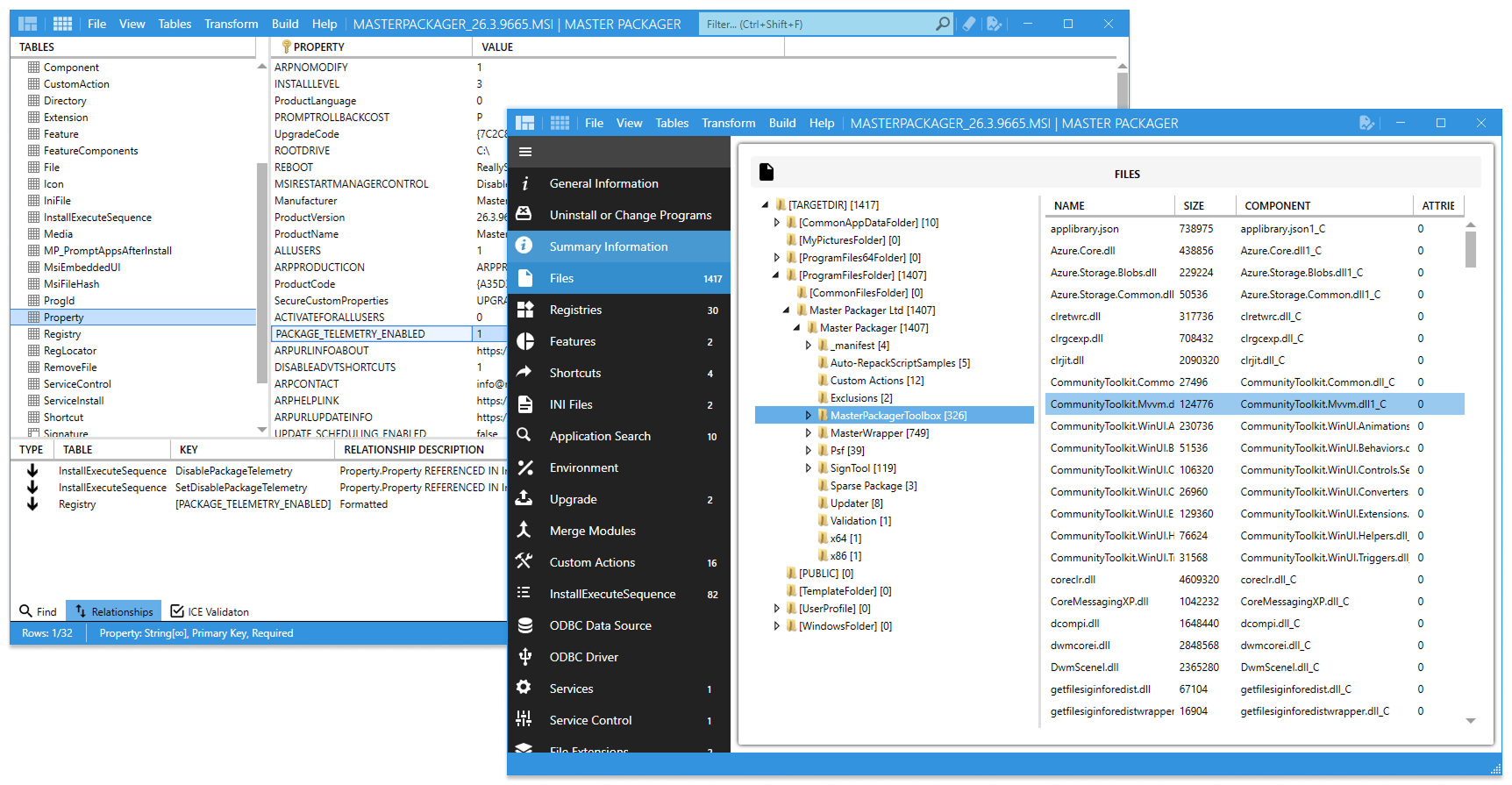Click the hamburger menu icon in the sidebar
The width and height of the screenshot is (1512, 785).
pos(525,152)
